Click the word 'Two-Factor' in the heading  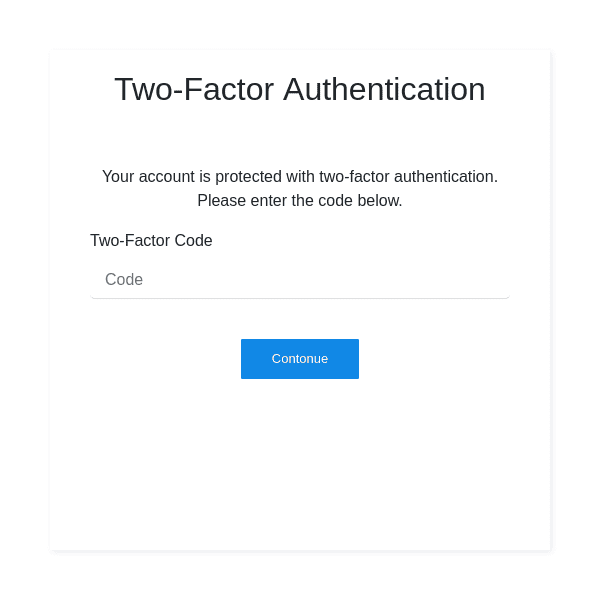(194, 89)
